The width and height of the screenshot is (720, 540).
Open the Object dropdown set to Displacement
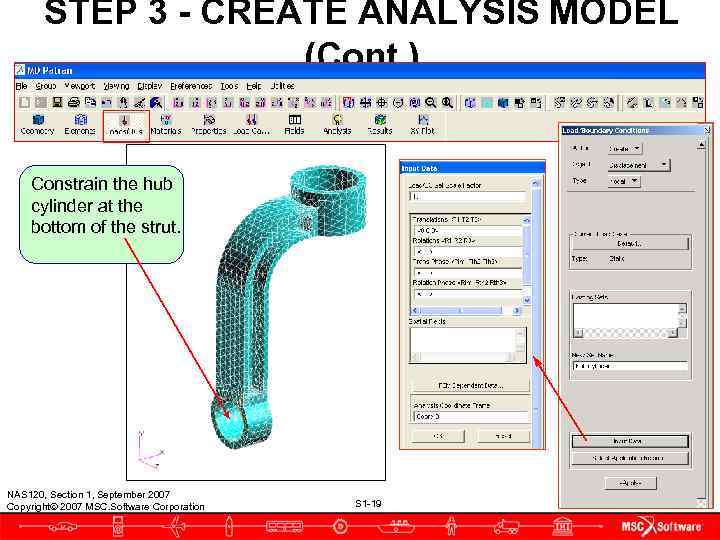click(639, 165)
